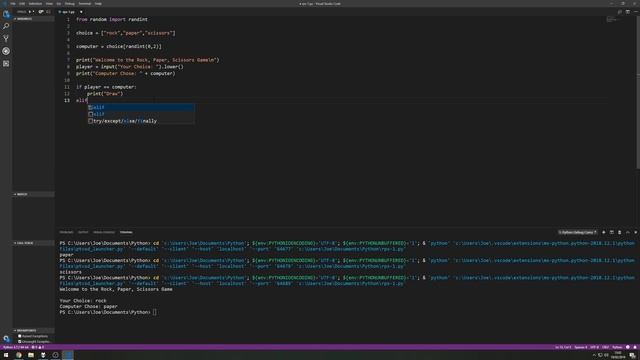This screenshot has width=640, height=360.
Task: Maximize the terminal panel size
Action: (x=628, y=232)
